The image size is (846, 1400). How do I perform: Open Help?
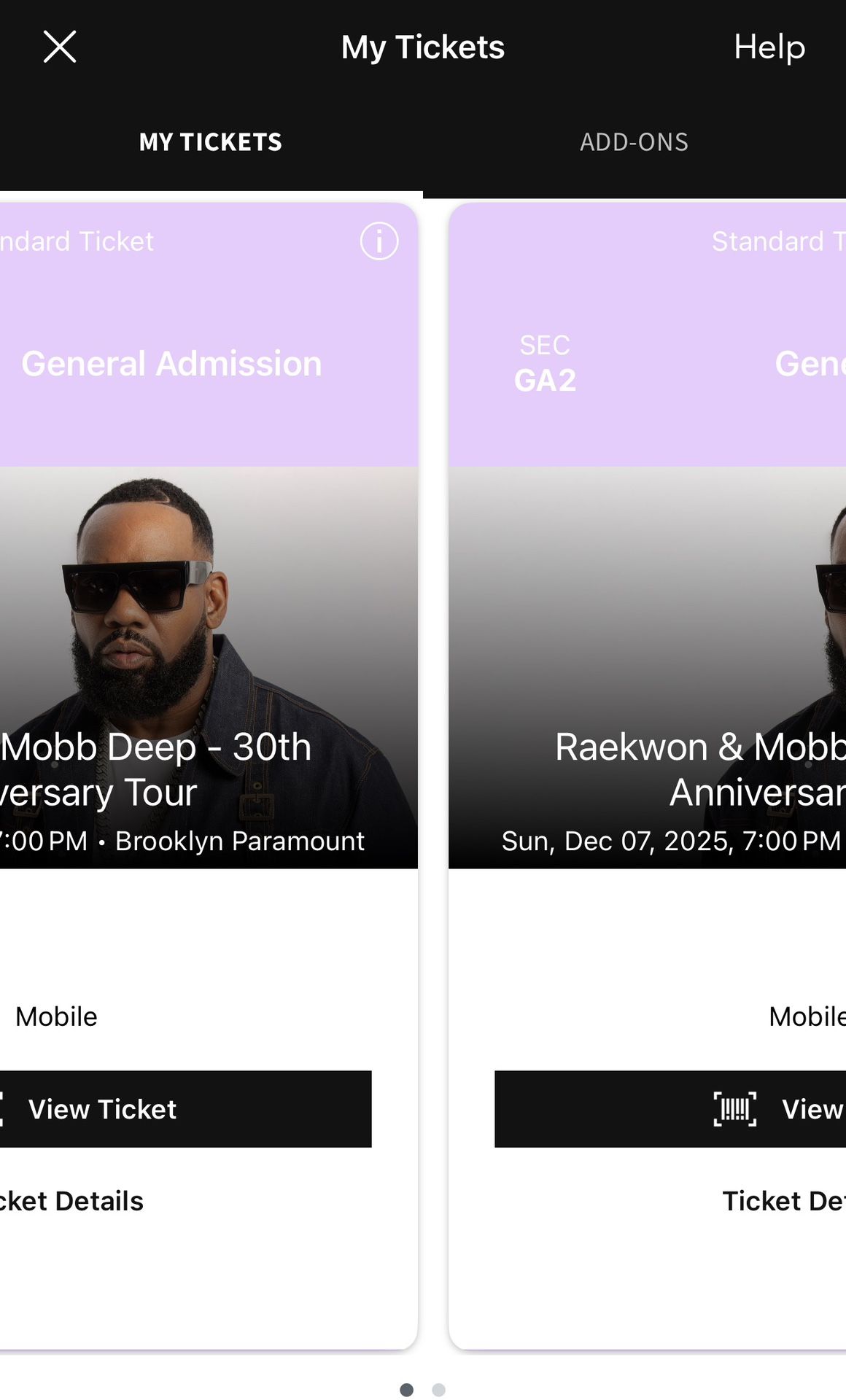[769, 47]
